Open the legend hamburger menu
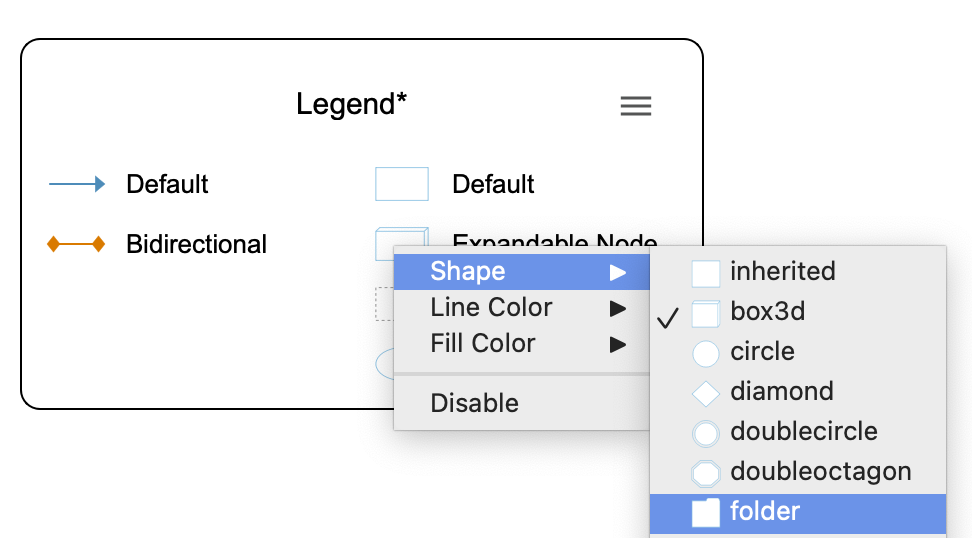The width and height of the screenshot is (972, 538). (636, 106)
